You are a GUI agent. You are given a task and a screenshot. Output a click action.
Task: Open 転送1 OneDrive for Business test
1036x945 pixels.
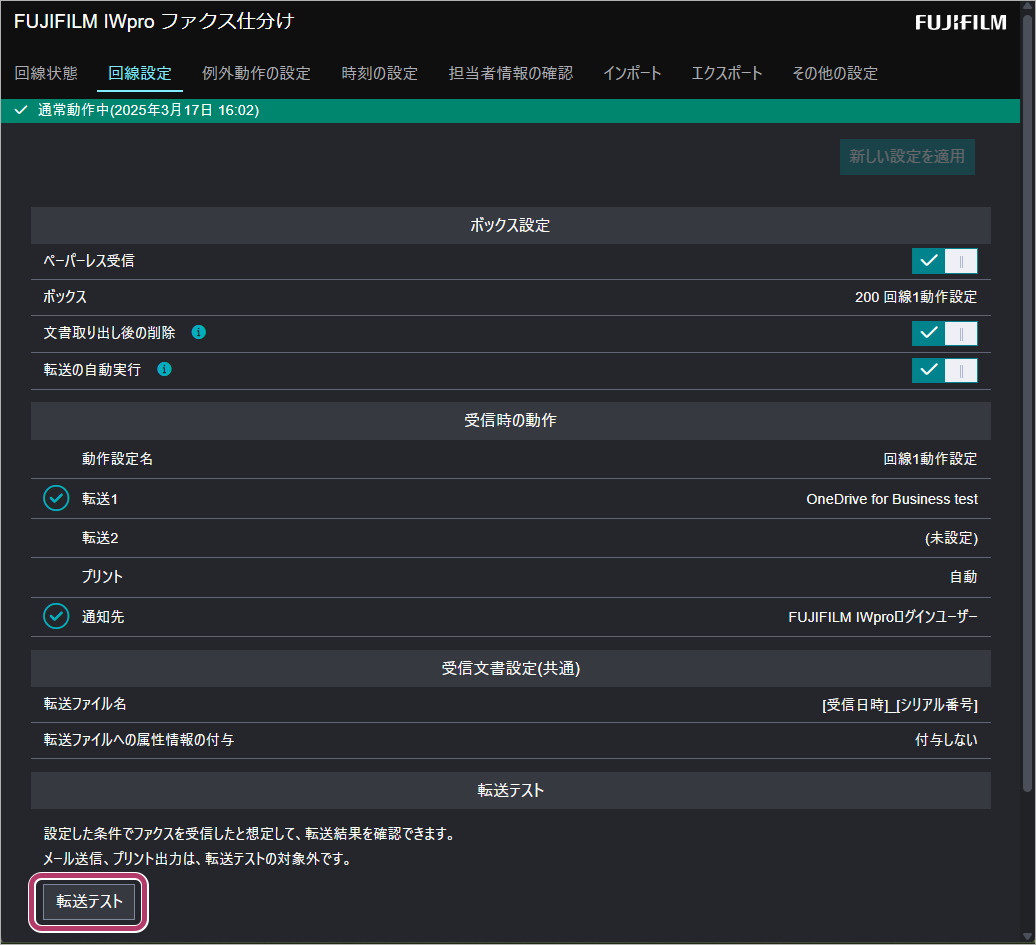pos(511,499)
